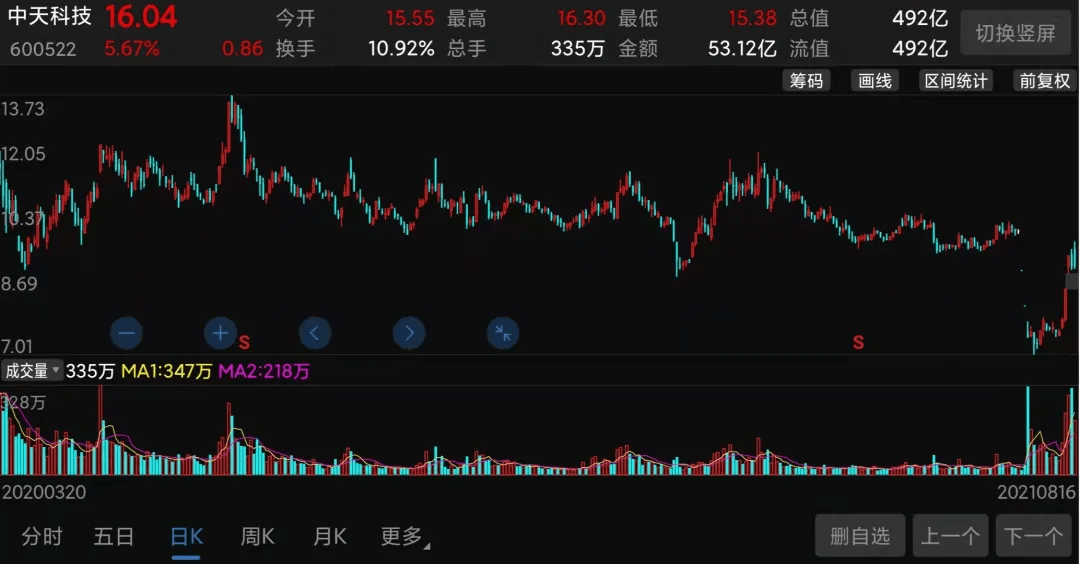Shift chart right with the right arrow icon
This screenshot has width=1080, height=564.
click(x=409, y=333)
